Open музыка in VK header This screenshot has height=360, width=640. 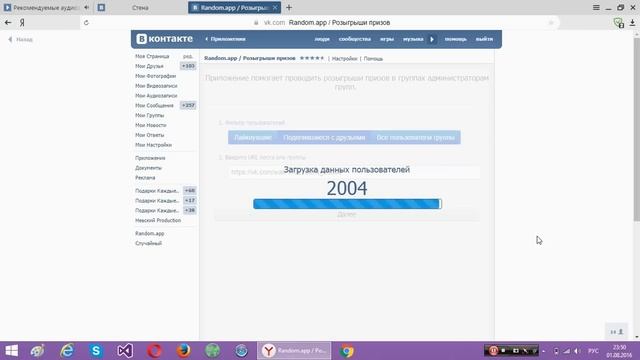click(x=413, y=39)
